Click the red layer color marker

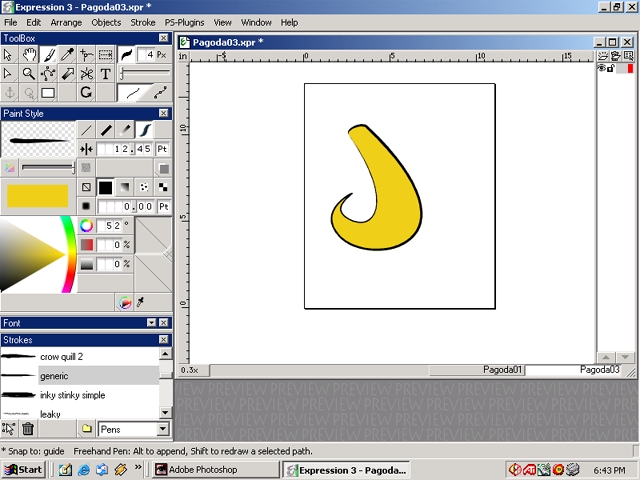630,68
